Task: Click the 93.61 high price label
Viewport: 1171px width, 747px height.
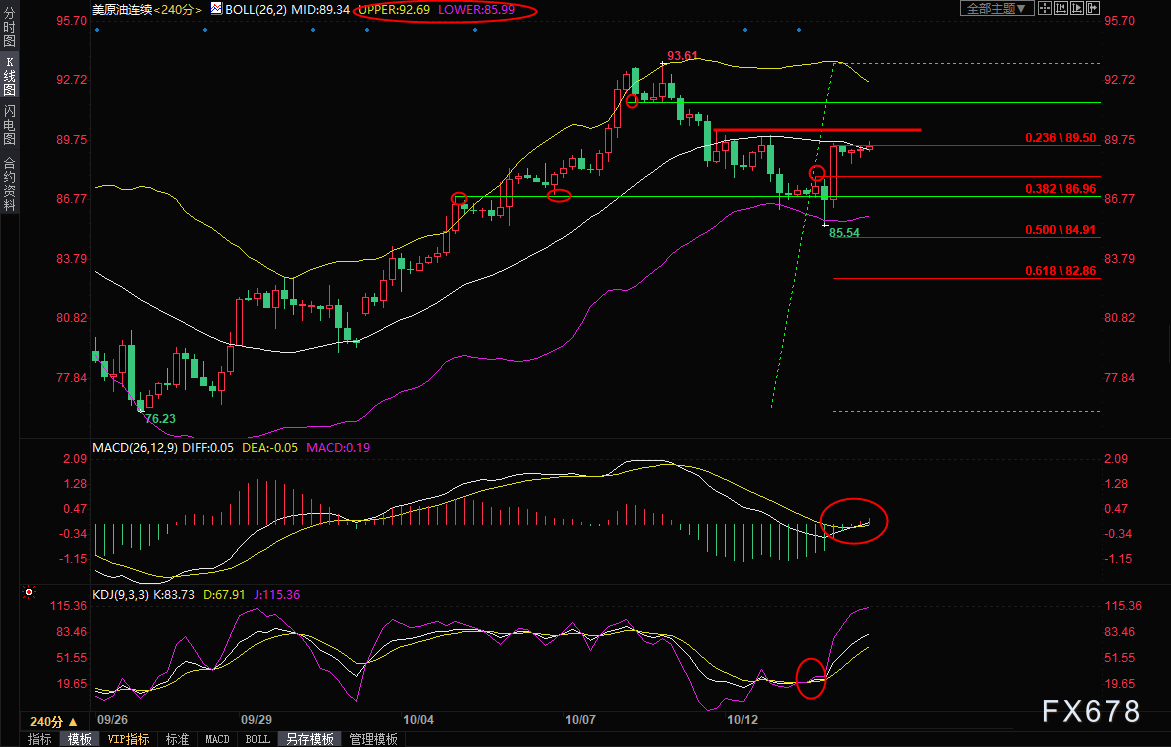Action: click(683, 56)
